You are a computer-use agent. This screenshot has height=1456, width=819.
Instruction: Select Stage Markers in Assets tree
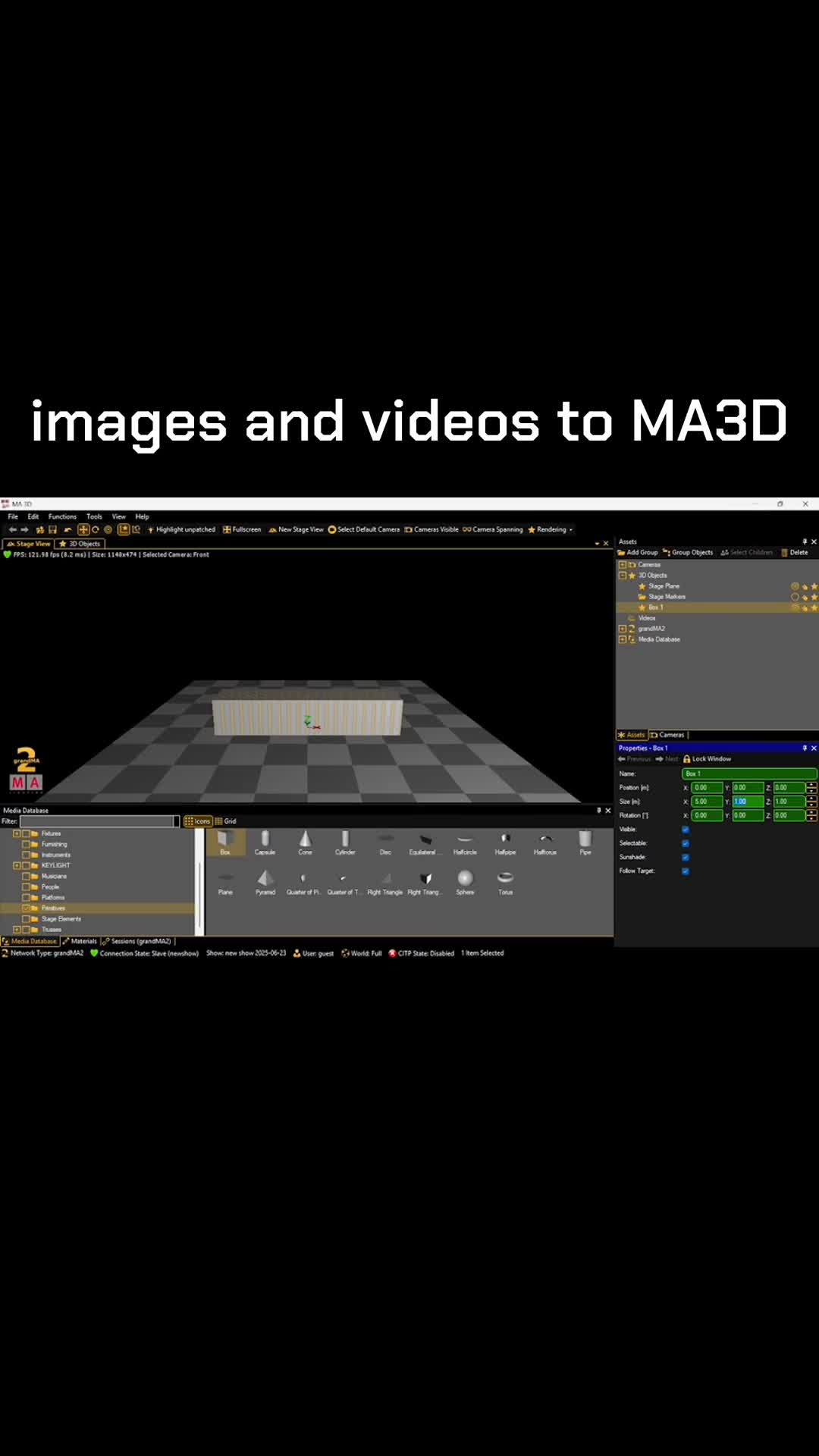click(x=667, y=597)
